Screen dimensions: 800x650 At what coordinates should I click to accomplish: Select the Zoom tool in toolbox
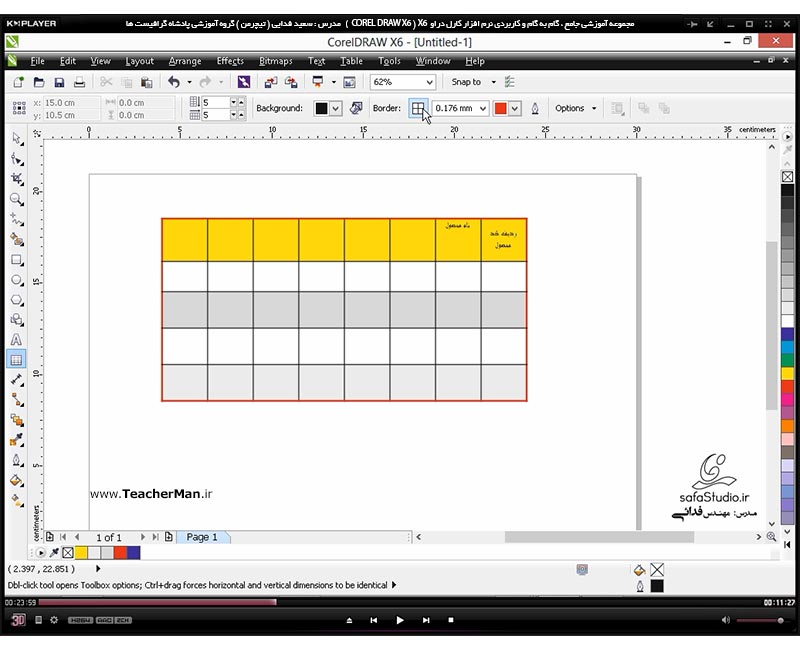point(17,199)
